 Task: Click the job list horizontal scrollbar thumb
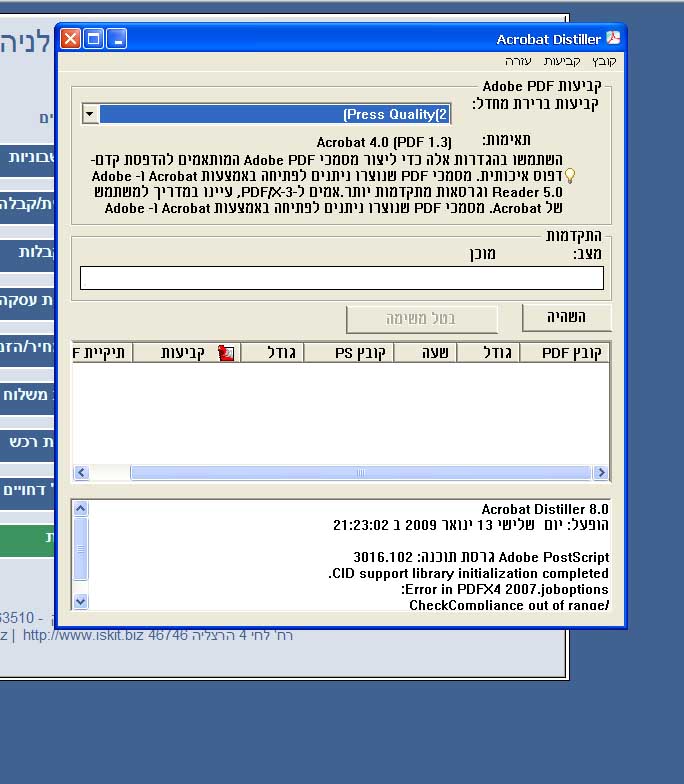(x=360, y=472)
